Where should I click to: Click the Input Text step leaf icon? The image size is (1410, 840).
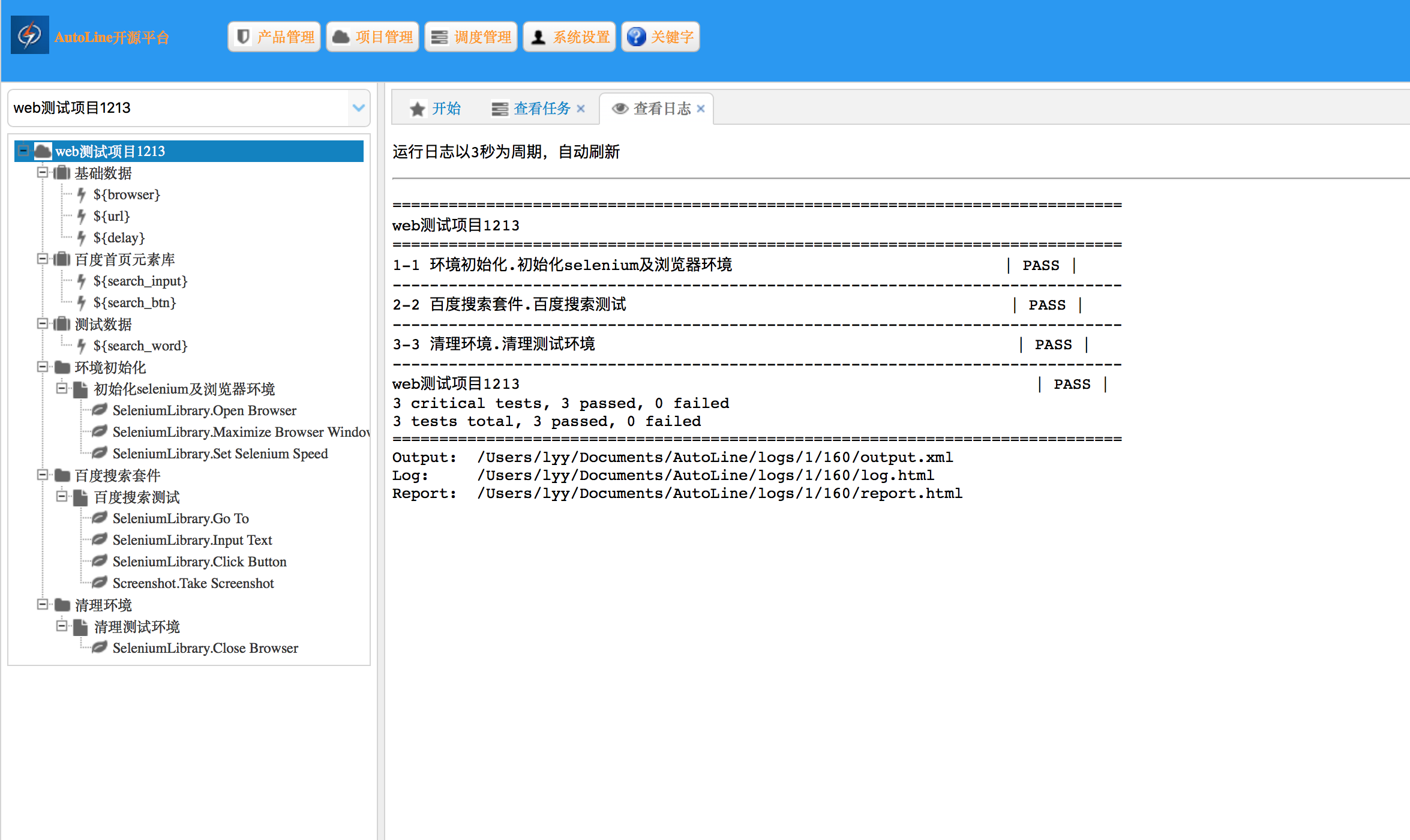(100, 539)
